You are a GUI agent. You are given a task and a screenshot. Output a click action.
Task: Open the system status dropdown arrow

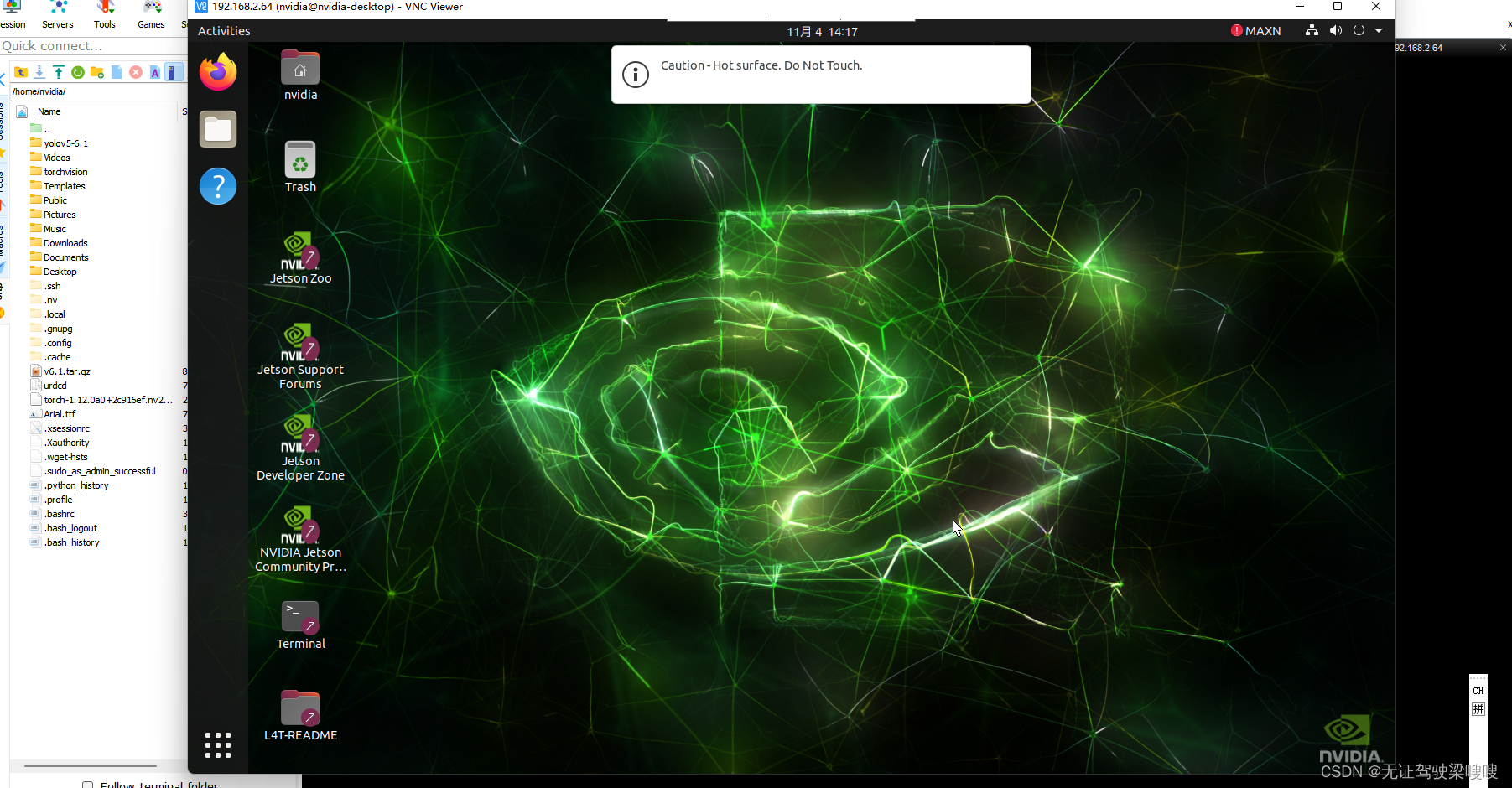pyautogui.click(x=1380, y=30)
